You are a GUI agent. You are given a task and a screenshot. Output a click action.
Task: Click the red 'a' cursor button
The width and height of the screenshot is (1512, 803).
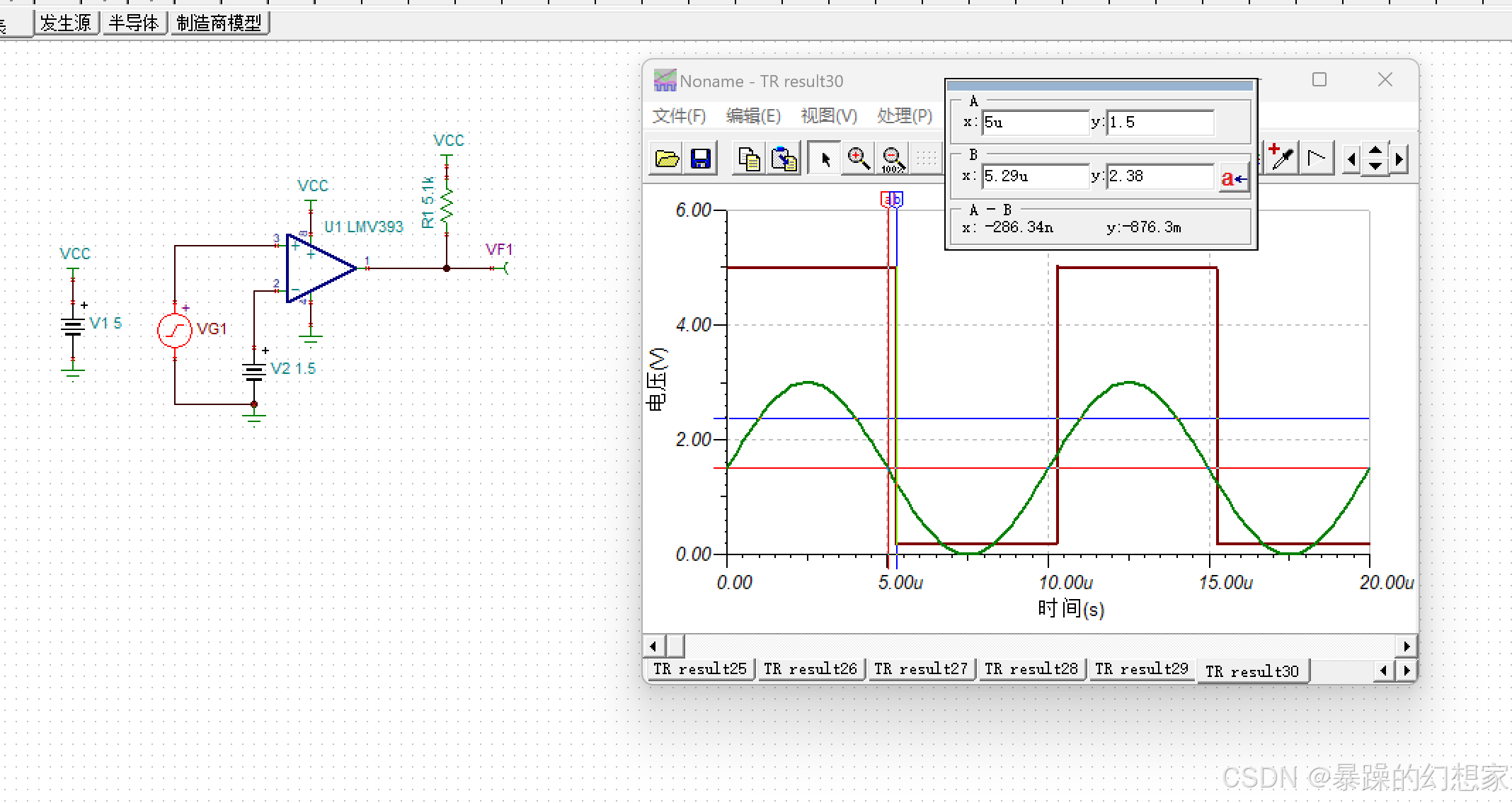[x=1233, y=178]
